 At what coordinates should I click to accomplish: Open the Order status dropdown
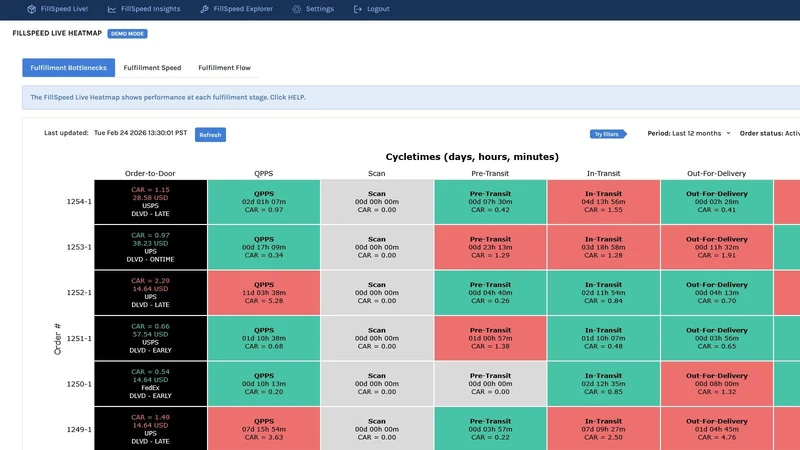click(769, 133)
